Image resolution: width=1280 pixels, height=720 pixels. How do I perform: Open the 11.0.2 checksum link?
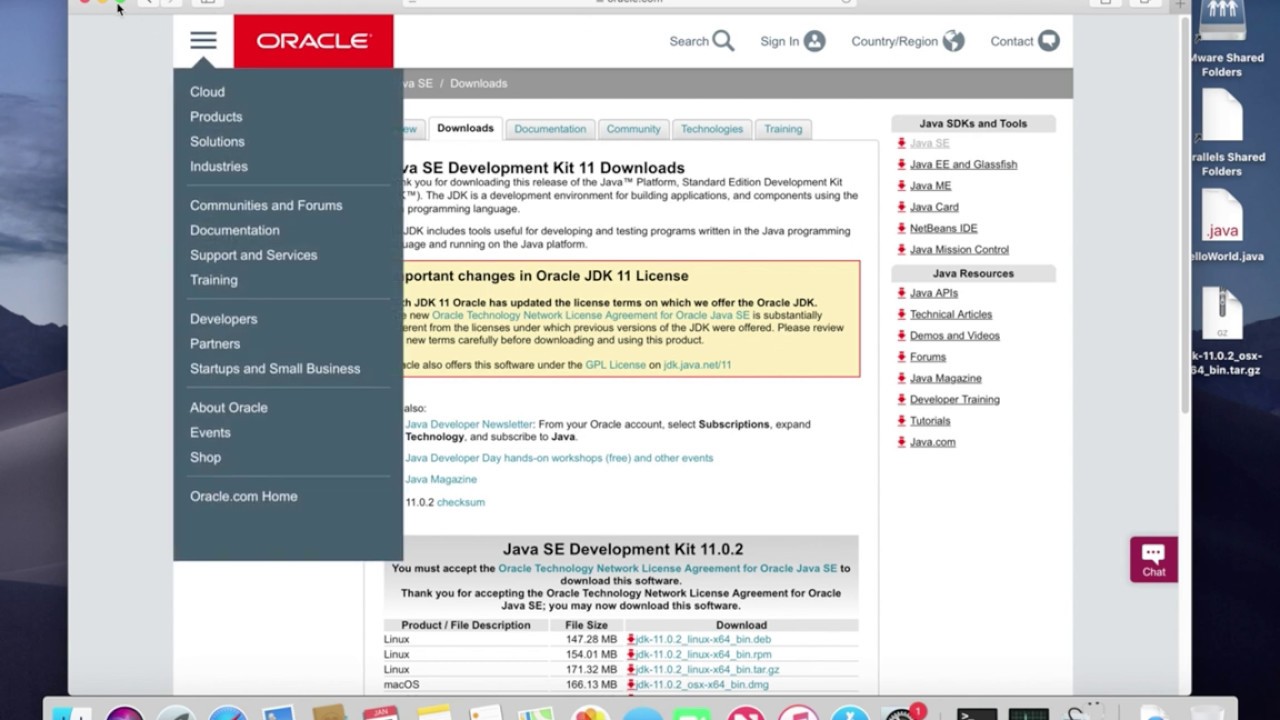(x=460, y=502)
